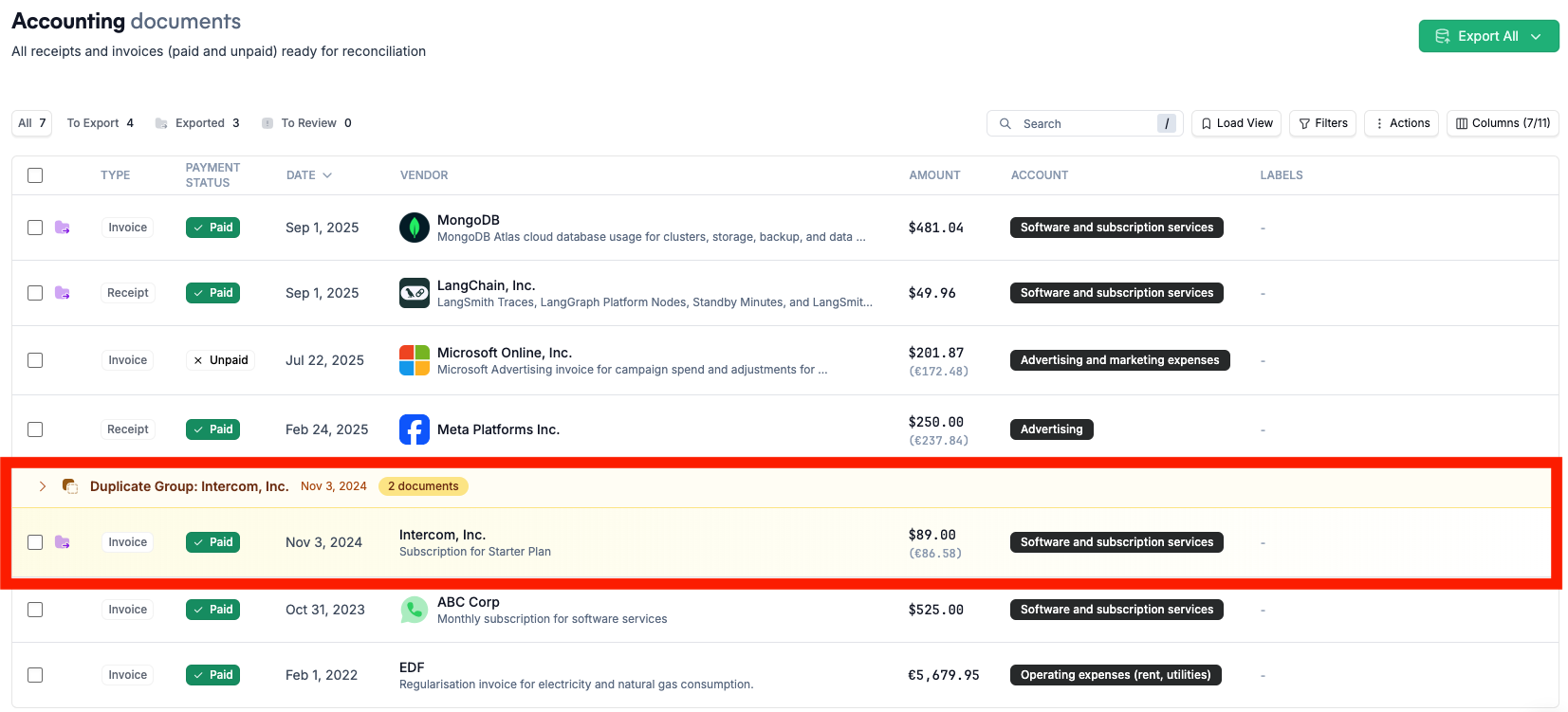Click the MongoDB vendor logo icon
1568x712 pixels.
coord(415,228)
